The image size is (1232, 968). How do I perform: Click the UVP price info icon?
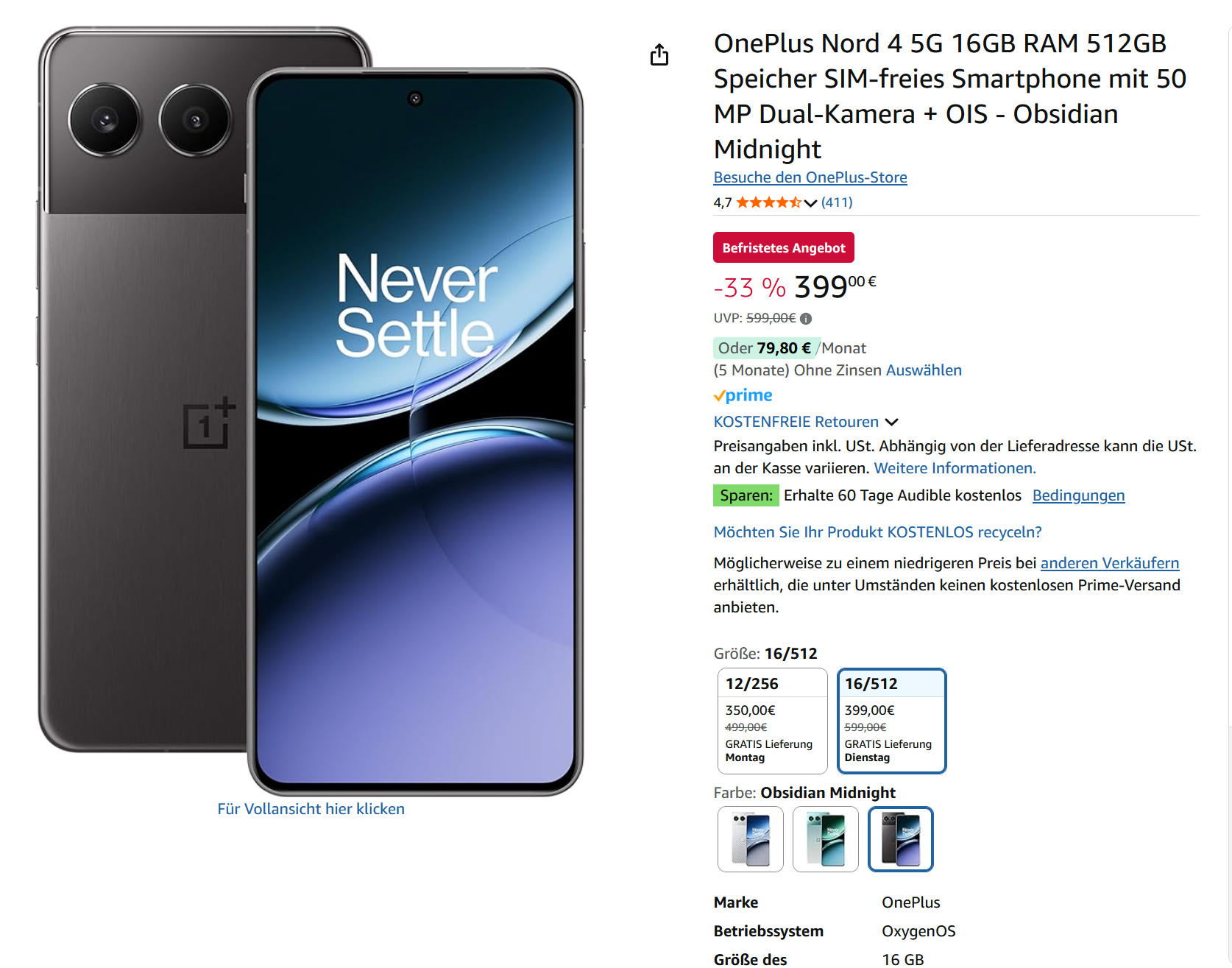(x=806, y=319)
